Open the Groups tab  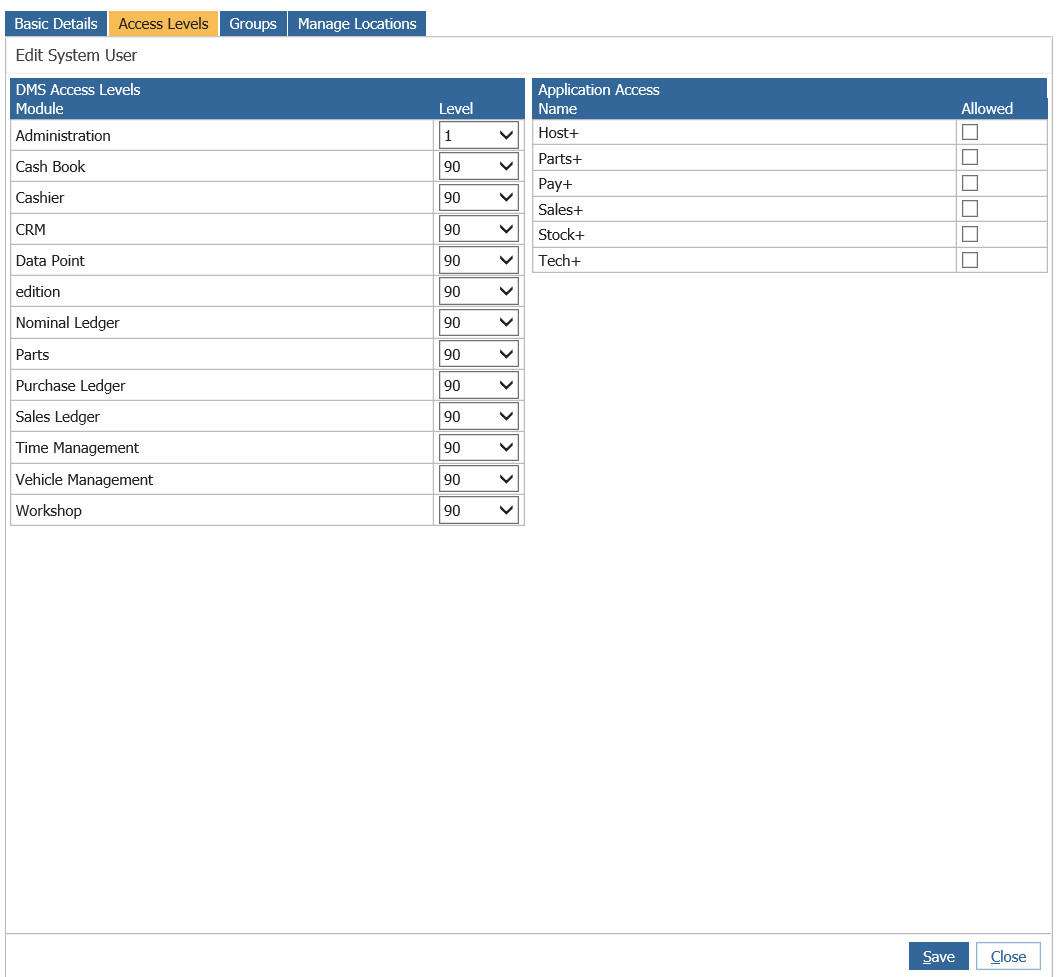(253, 24)
